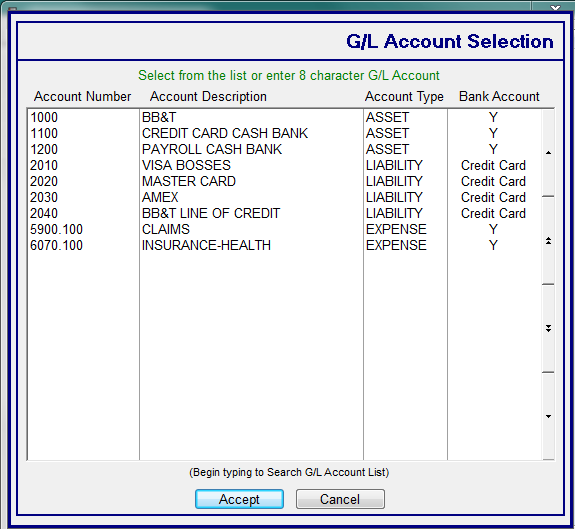Click the double down arrow page-down icon
The image size is (575, 529).
point(548,328)
